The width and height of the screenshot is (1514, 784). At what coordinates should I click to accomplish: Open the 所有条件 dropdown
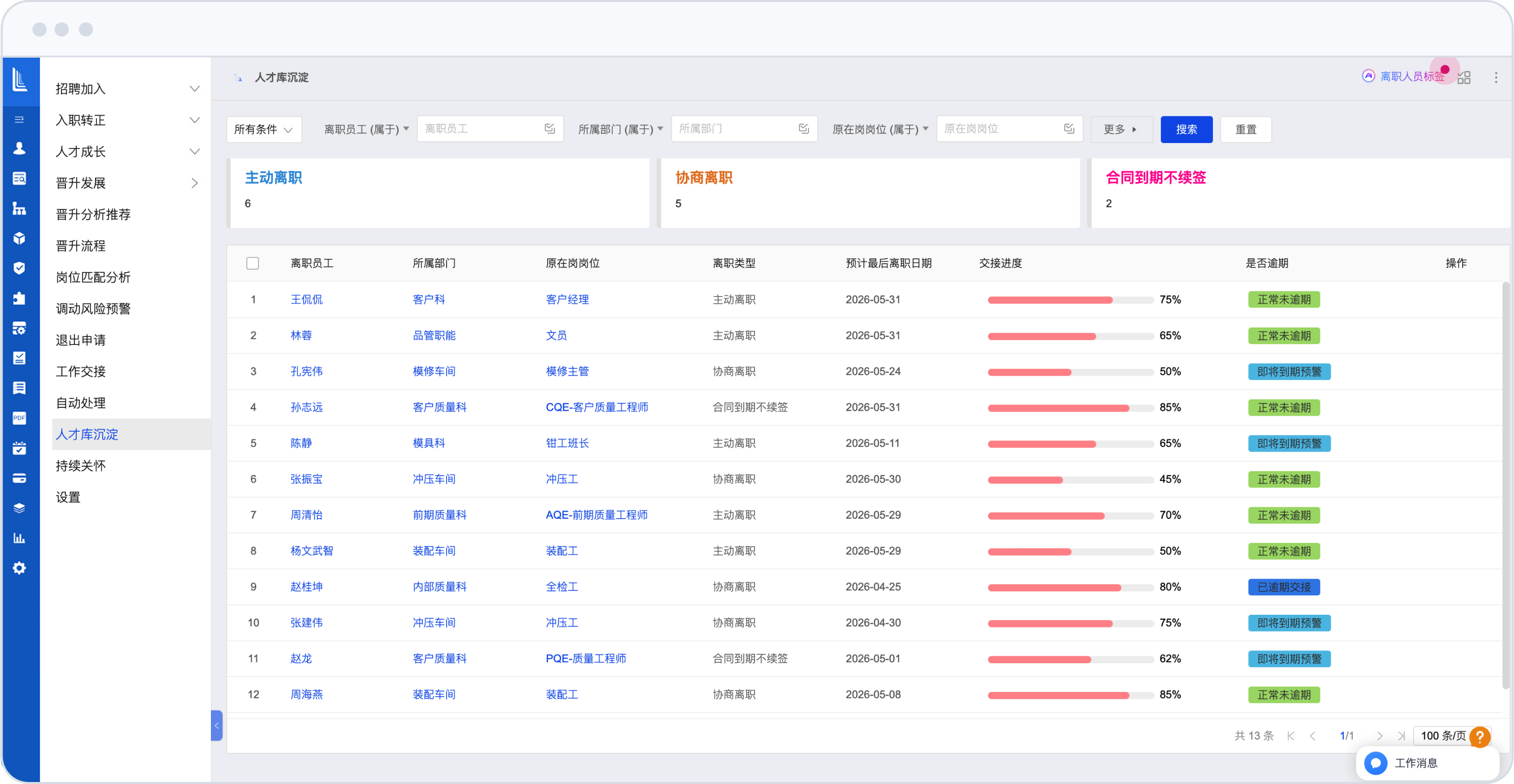(x=264, y=129)
